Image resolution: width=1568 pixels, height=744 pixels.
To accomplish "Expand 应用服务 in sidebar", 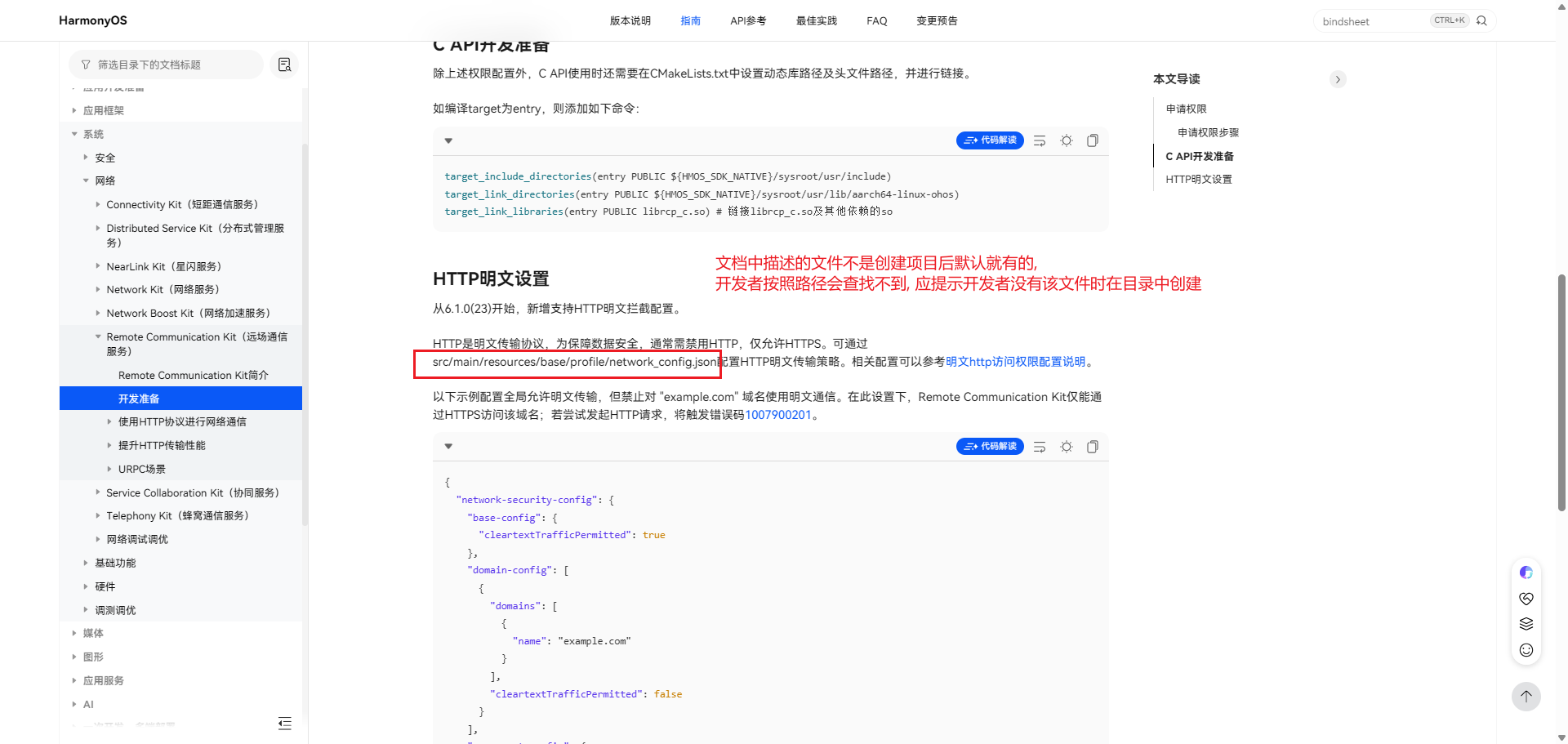I will (74, 680).
